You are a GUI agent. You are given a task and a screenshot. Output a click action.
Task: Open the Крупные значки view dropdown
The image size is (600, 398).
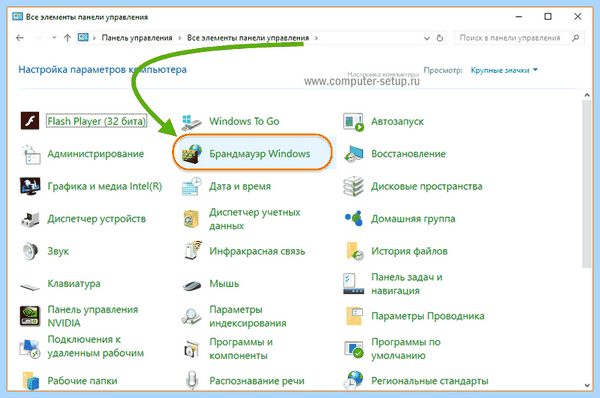coord(504,70)
